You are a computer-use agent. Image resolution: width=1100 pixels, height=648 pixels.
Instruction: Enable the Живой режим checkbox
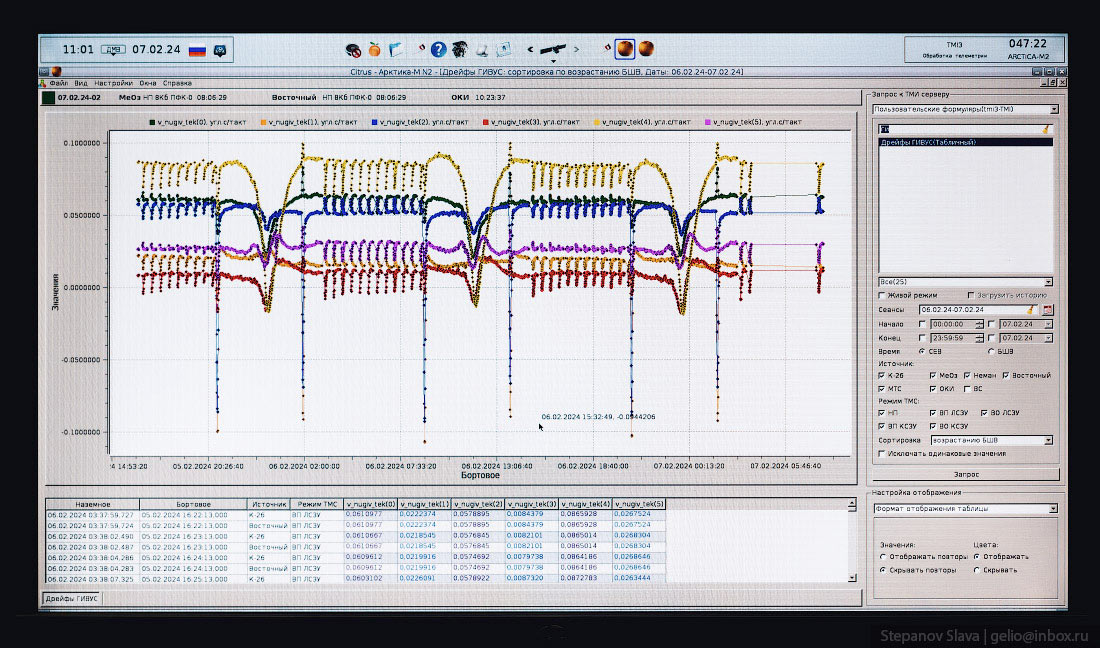[x=881, y=295]
